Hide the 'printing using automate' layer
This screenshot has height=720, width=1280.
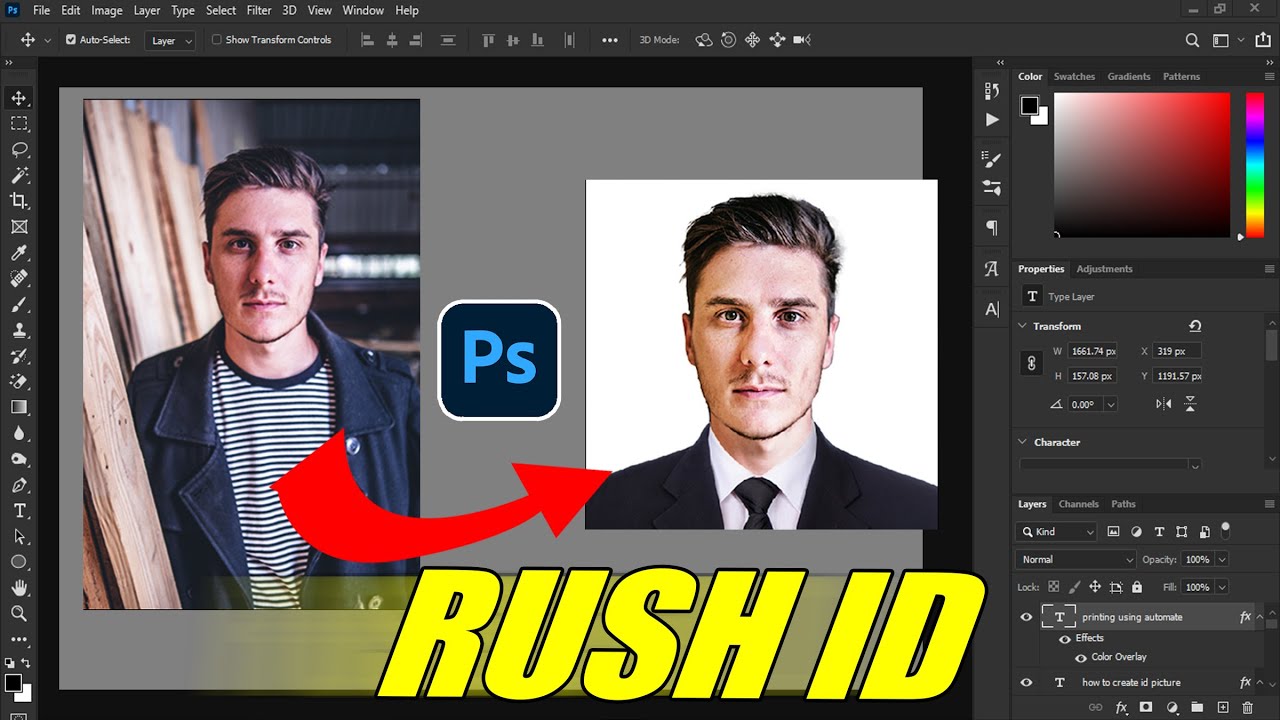pos(1026,617)
